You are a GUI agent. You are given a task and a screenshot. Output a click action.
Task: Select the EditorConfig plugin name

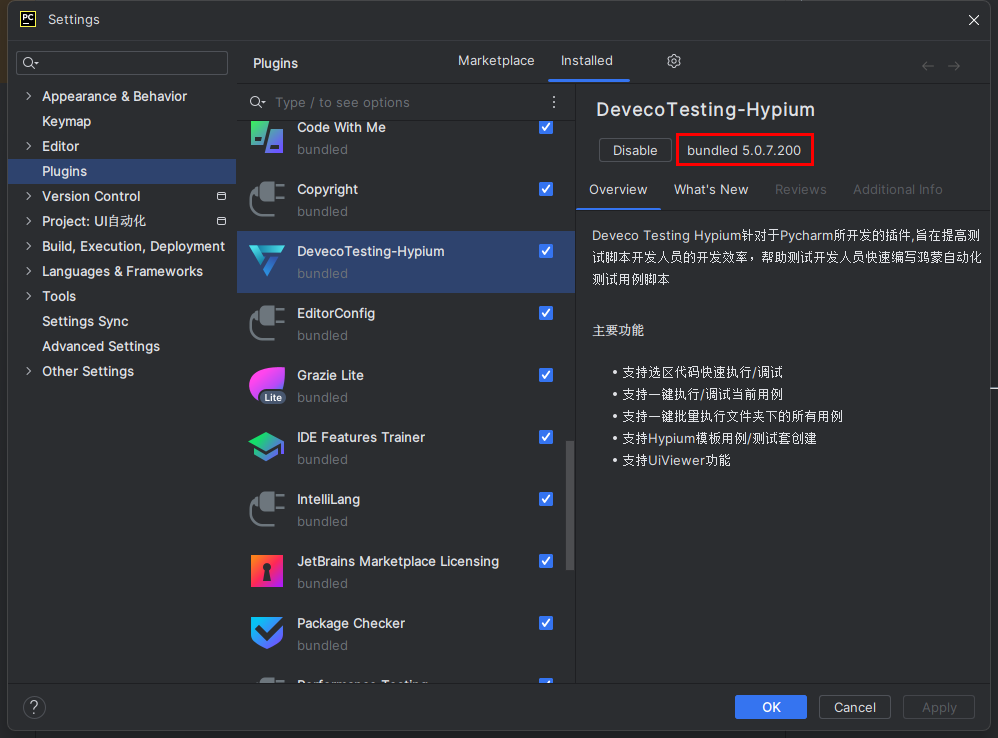[336, 314]
